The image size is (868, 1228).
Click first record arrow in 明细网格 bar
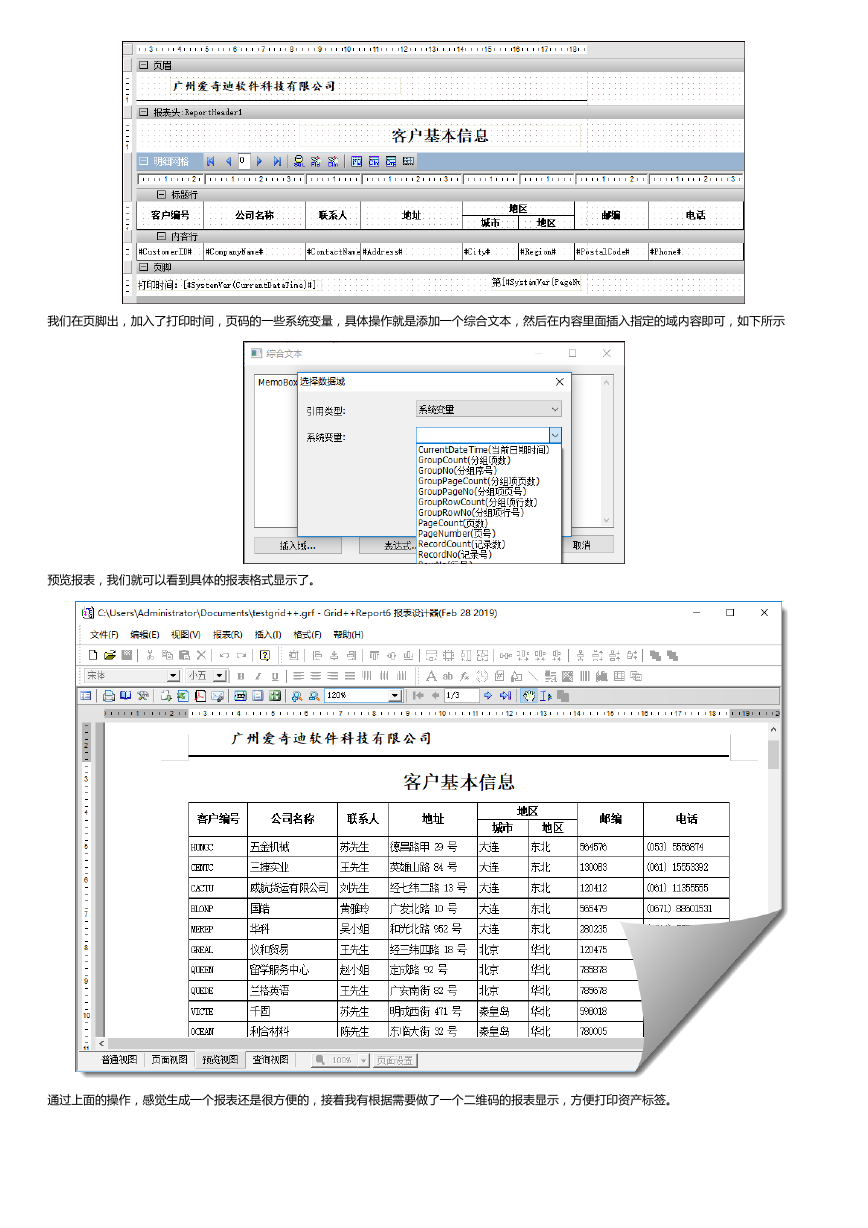coord(211,160)
